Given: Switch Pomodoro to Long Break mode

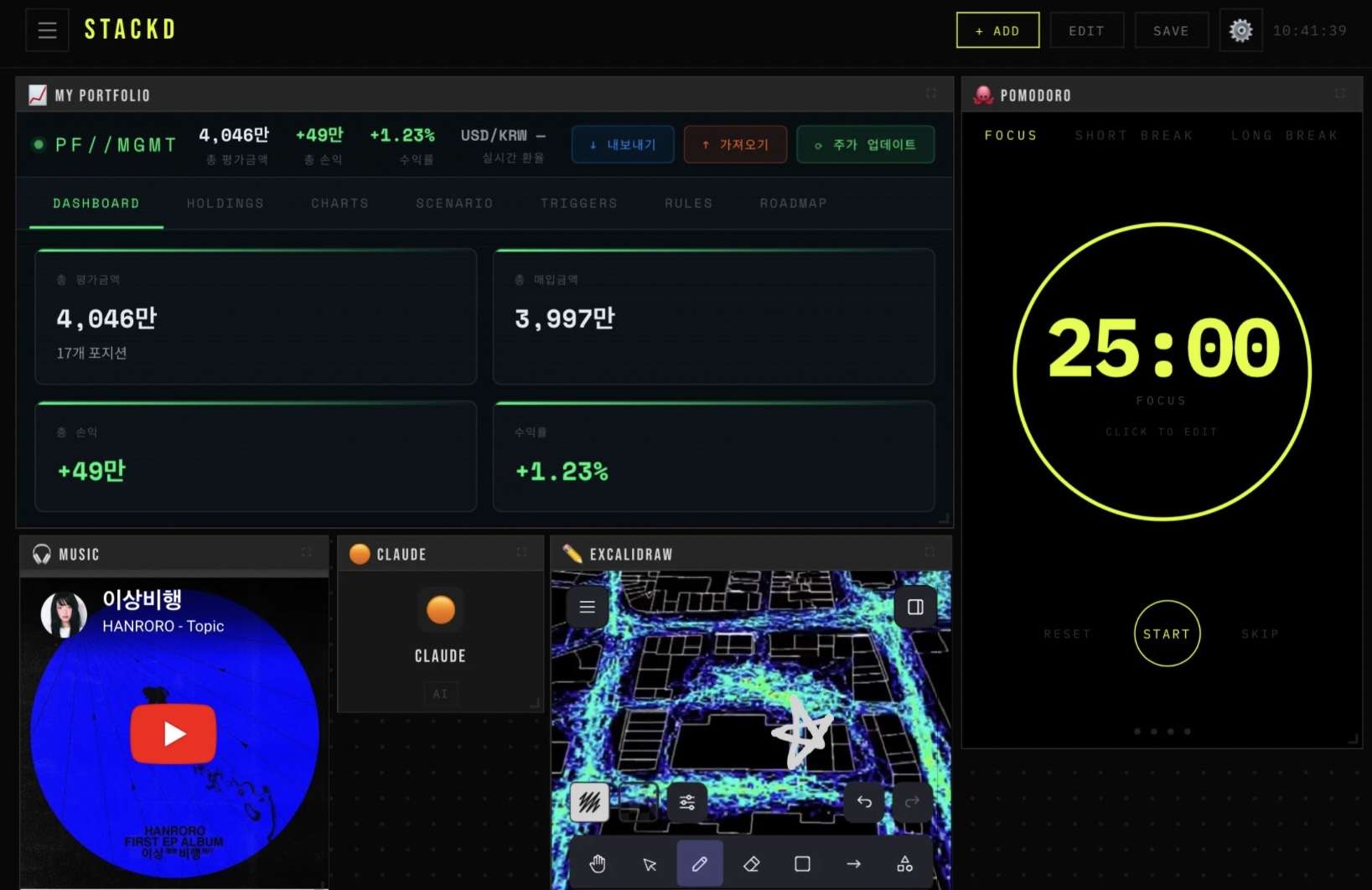Looking at the screenshot, I should click(x=1284, y=136).
